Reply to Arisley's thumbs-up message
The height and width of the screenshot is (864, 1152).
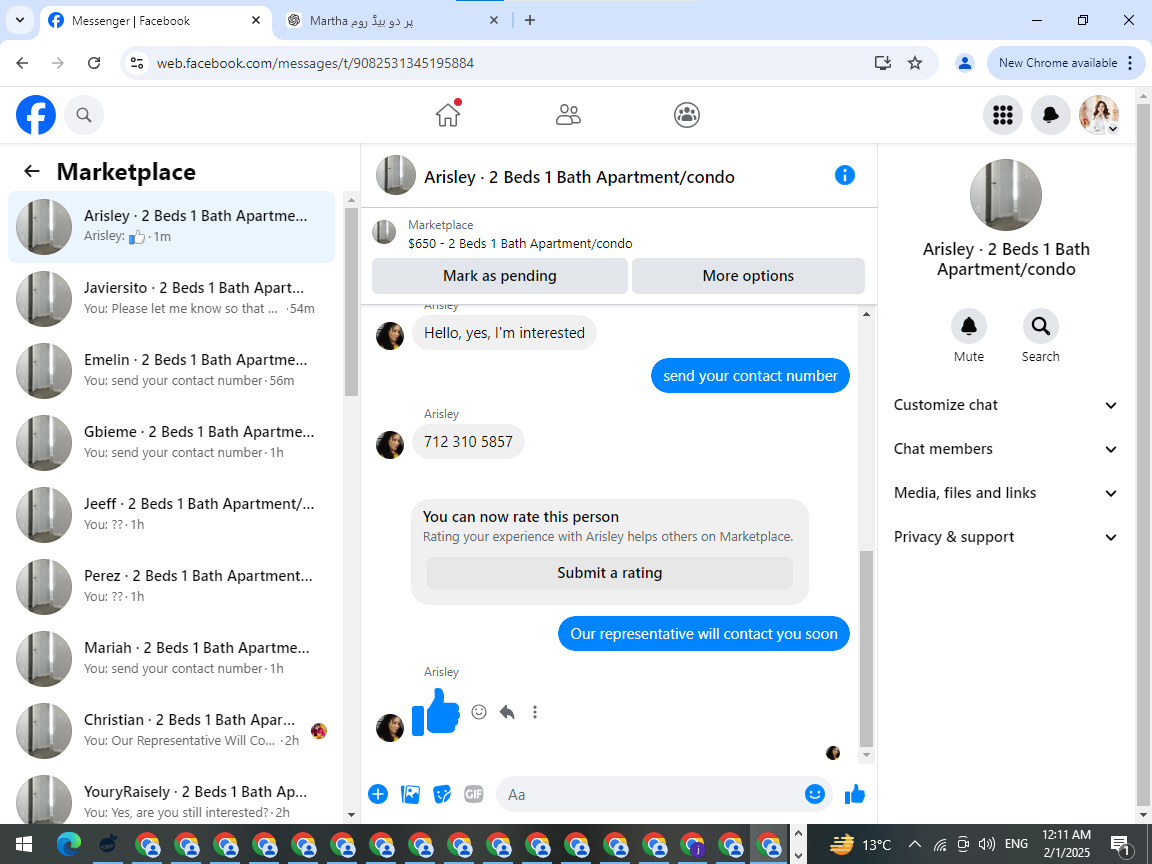pos(507,712)
